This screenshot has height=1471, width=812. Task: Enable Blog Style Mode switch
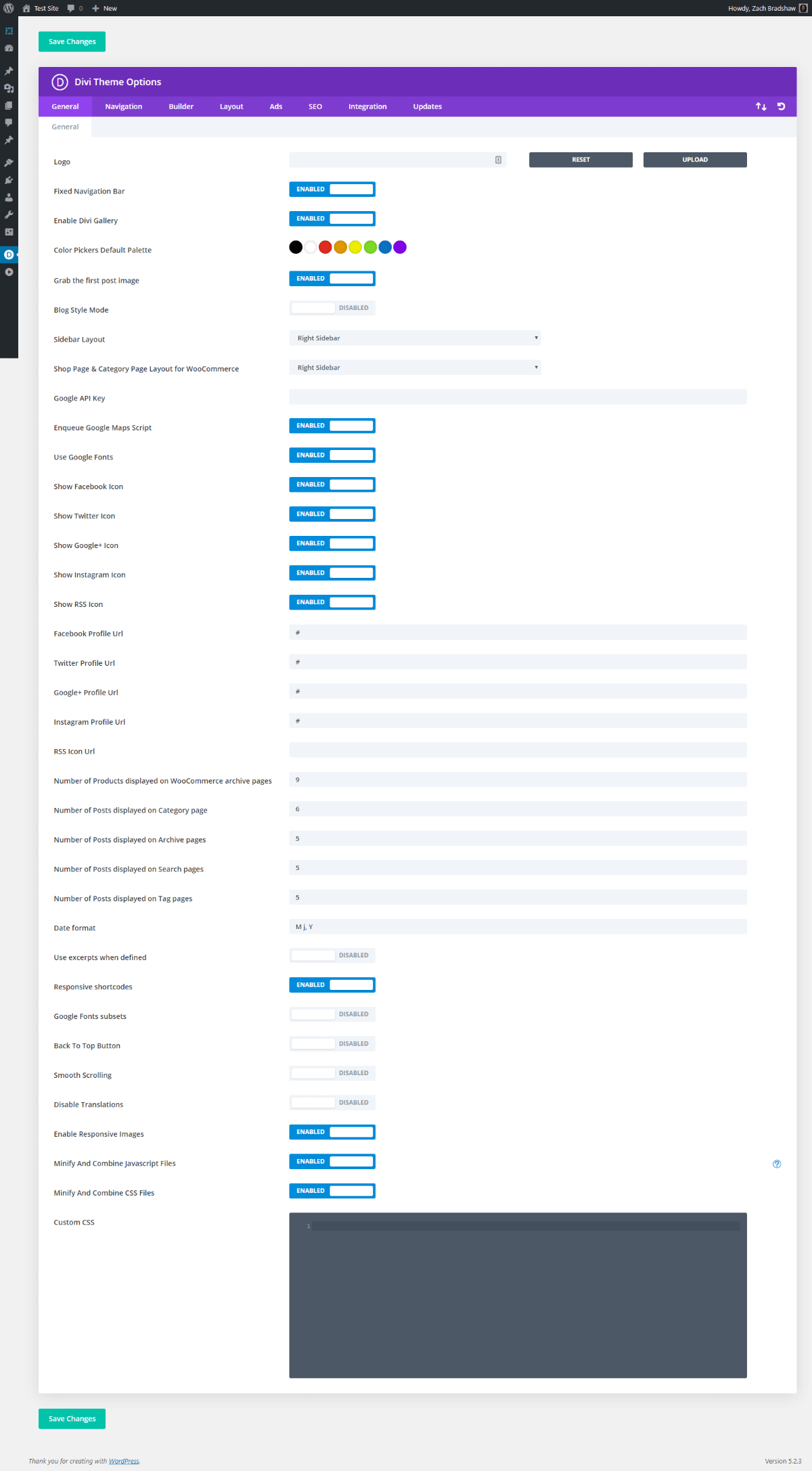point(332,308)
